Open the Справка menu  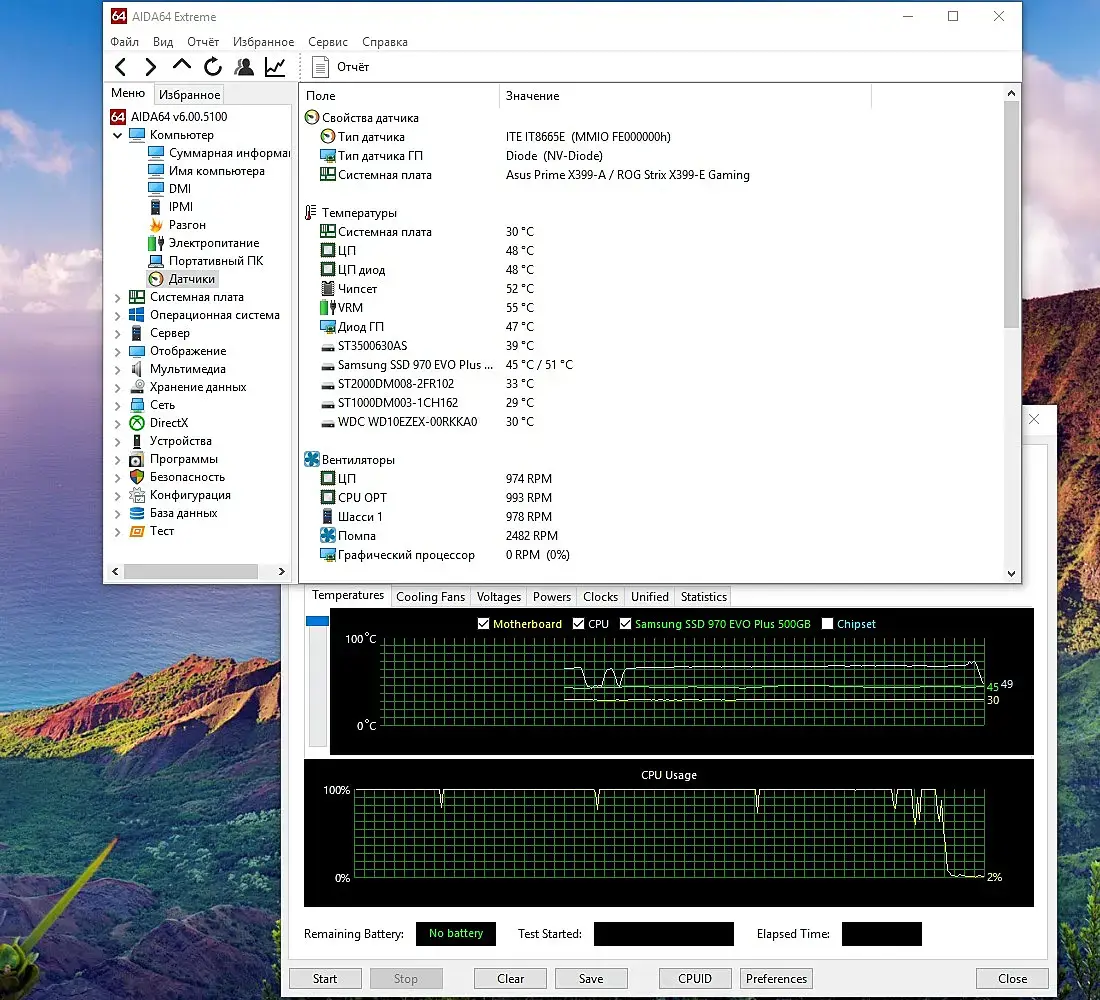tap(384, 42)
